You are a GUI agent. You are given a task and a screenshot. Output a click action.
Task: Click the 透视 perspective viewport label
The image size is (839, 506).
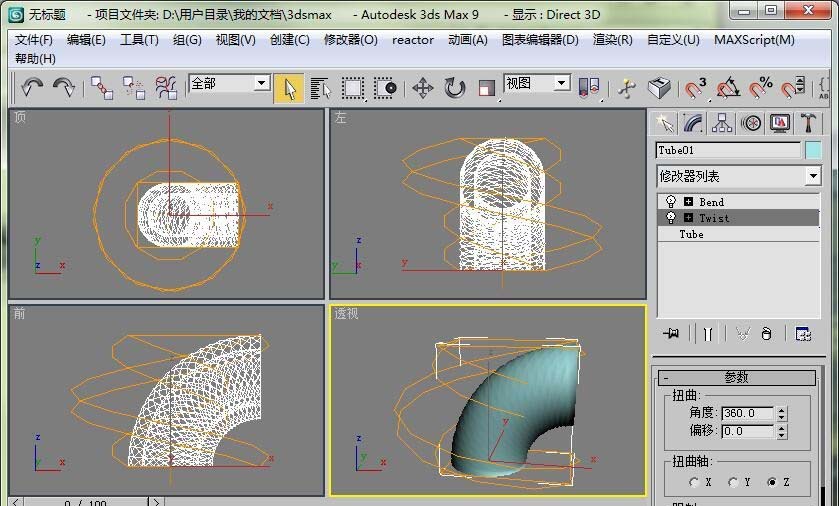click(x=346, y=314)
